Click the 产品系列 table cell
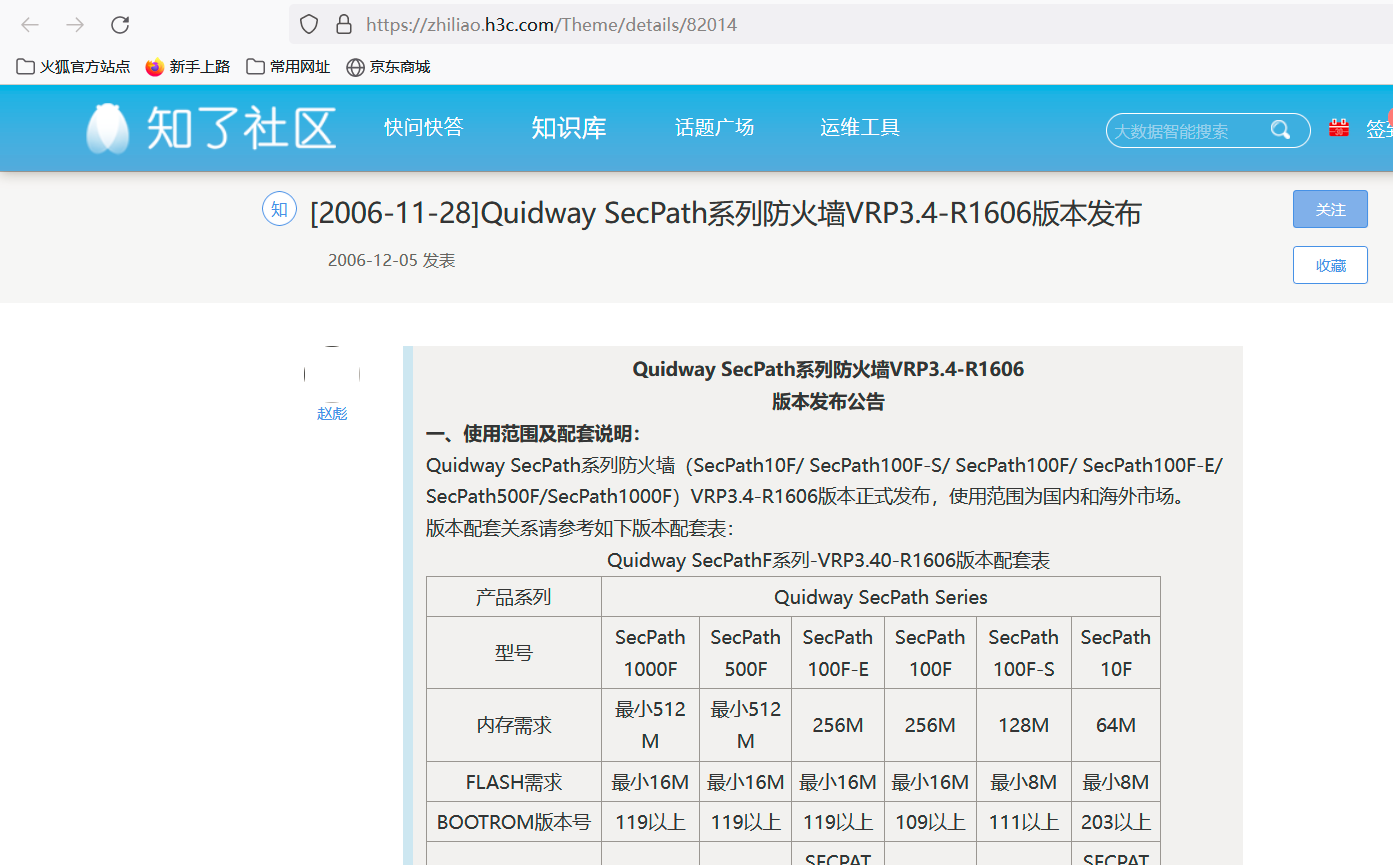Screen dimensions: 1393x865 point(514,597)
